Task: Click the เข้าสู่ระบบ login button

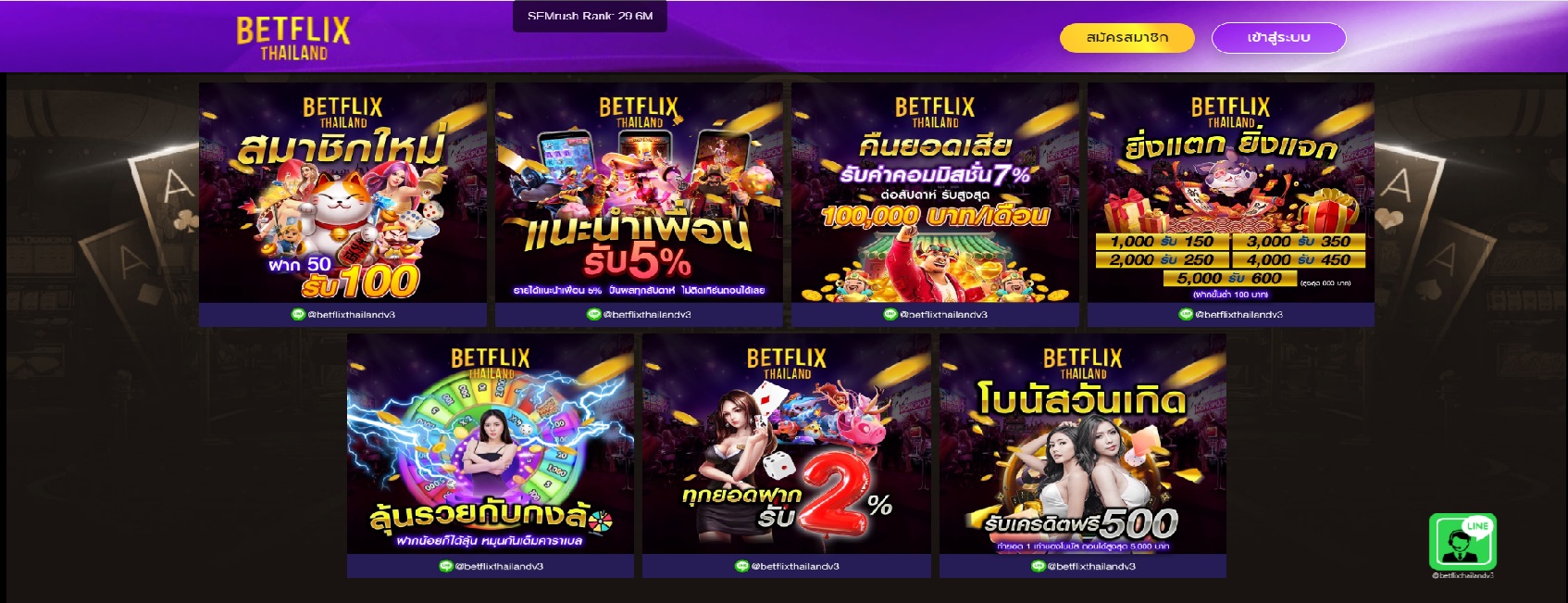Action: point(1278,38)
